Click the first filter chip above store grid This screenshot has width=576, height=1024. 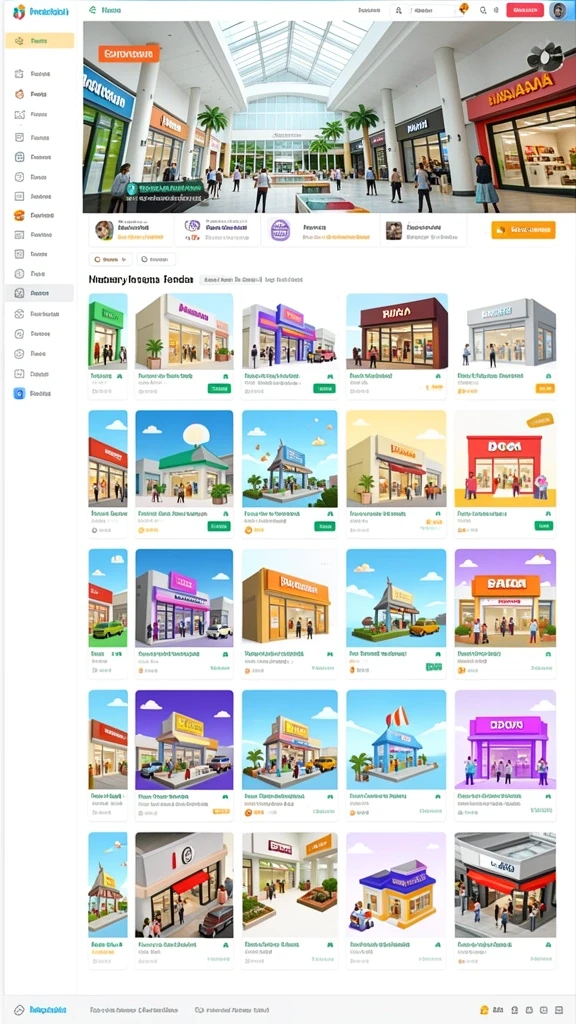pyautogui.click(x=110, y=259)
